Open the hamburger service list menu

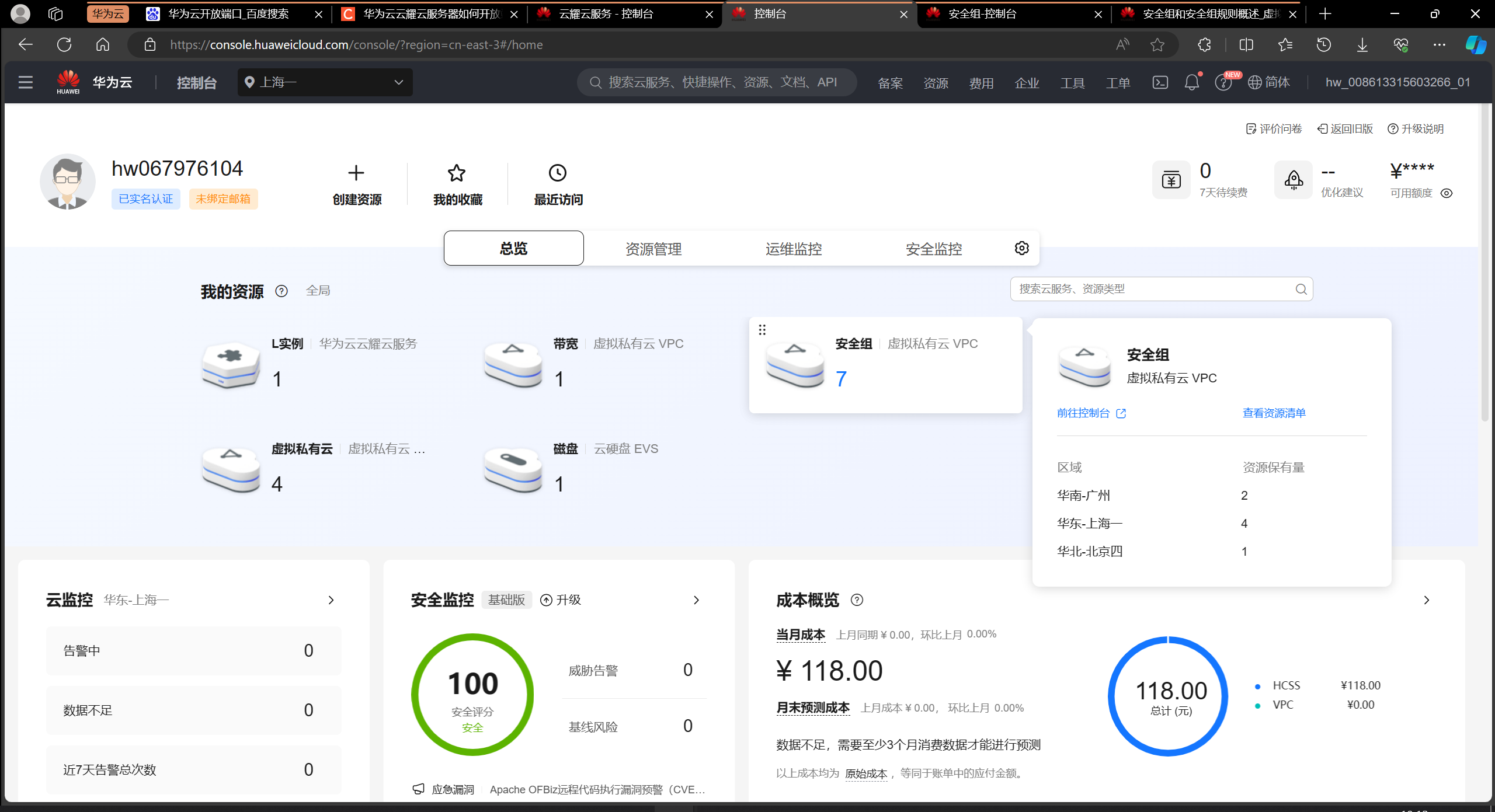click(x=26, y=82)
